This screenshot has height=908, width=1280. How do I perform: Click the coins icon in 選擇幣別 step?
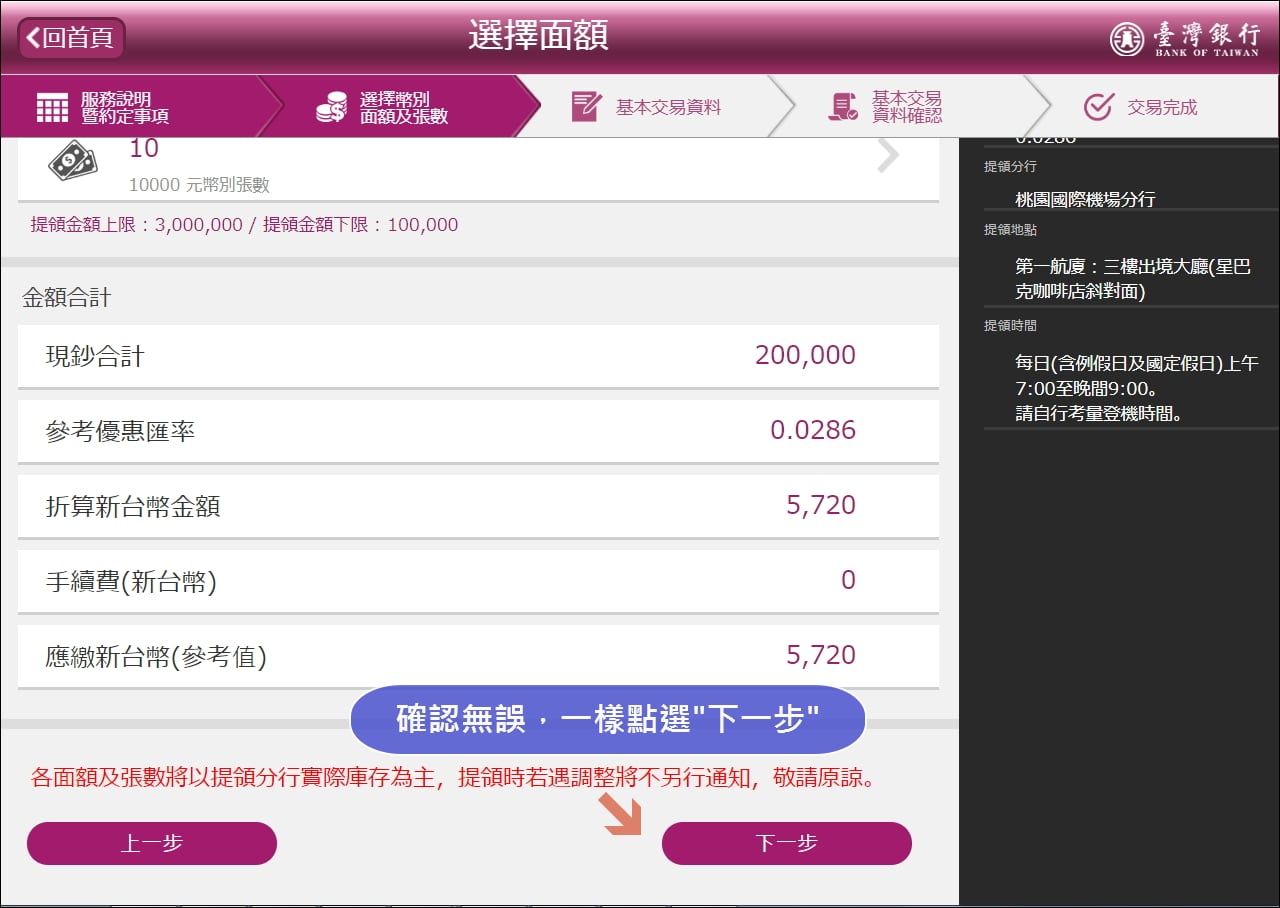click(x=331, y=107)
